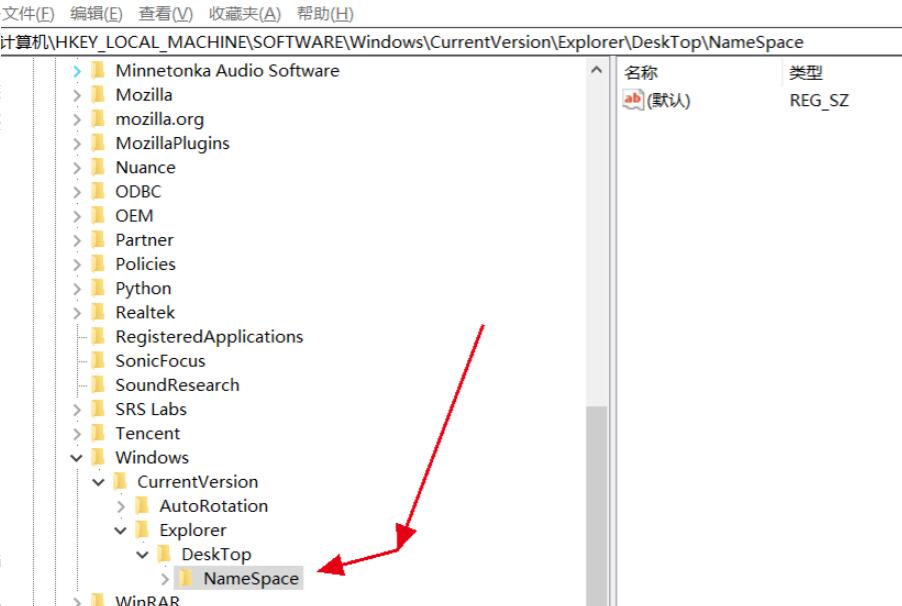Viewport: 902px width, 606px height.
Task: Expand the Partner key chevron
Action: pyautogui.click(x=77, y=241)
